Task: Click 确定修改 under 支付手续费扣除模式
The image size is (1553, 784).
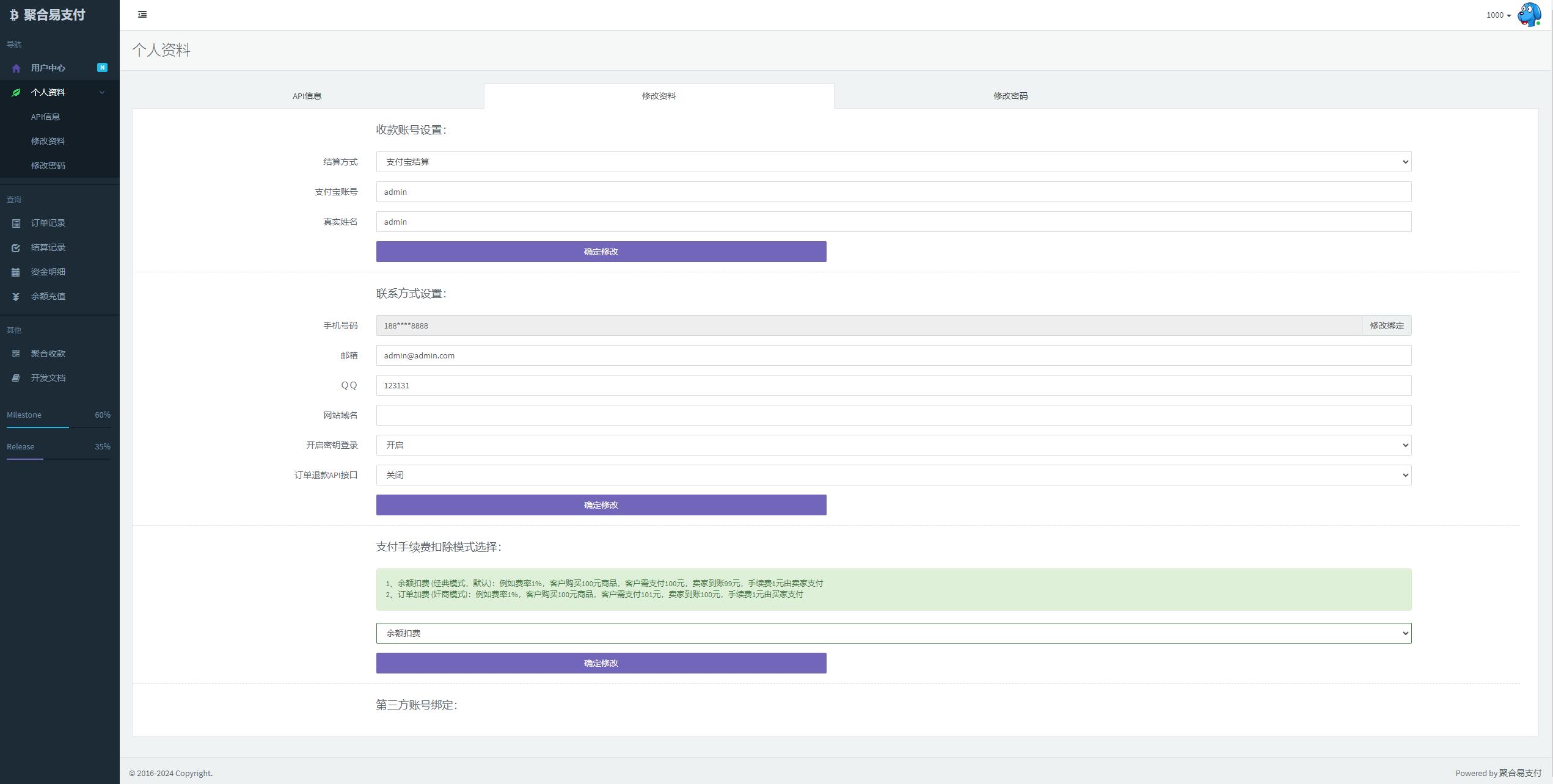Action: (x=601, y=663)
